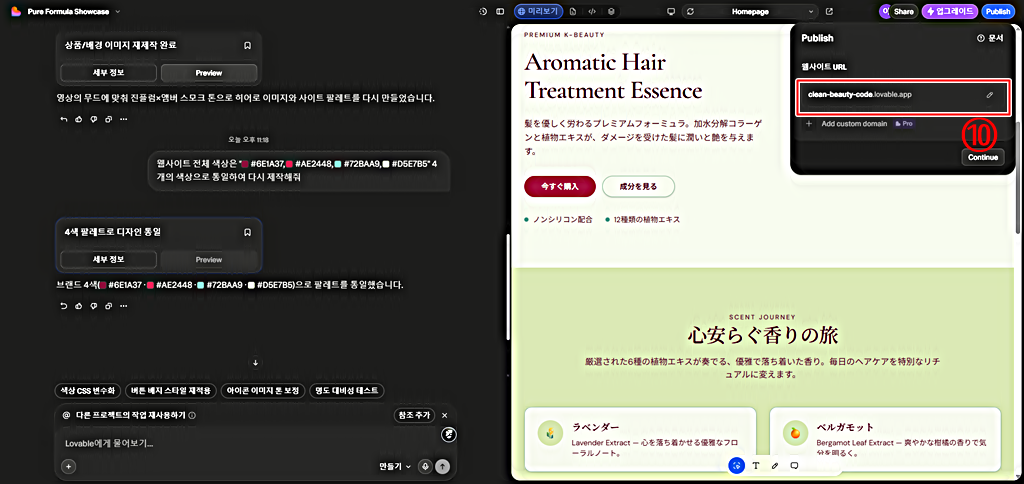The image size is (1024, 484).
Task: Jump to latest with down arrow button
Action: (255, 363)
